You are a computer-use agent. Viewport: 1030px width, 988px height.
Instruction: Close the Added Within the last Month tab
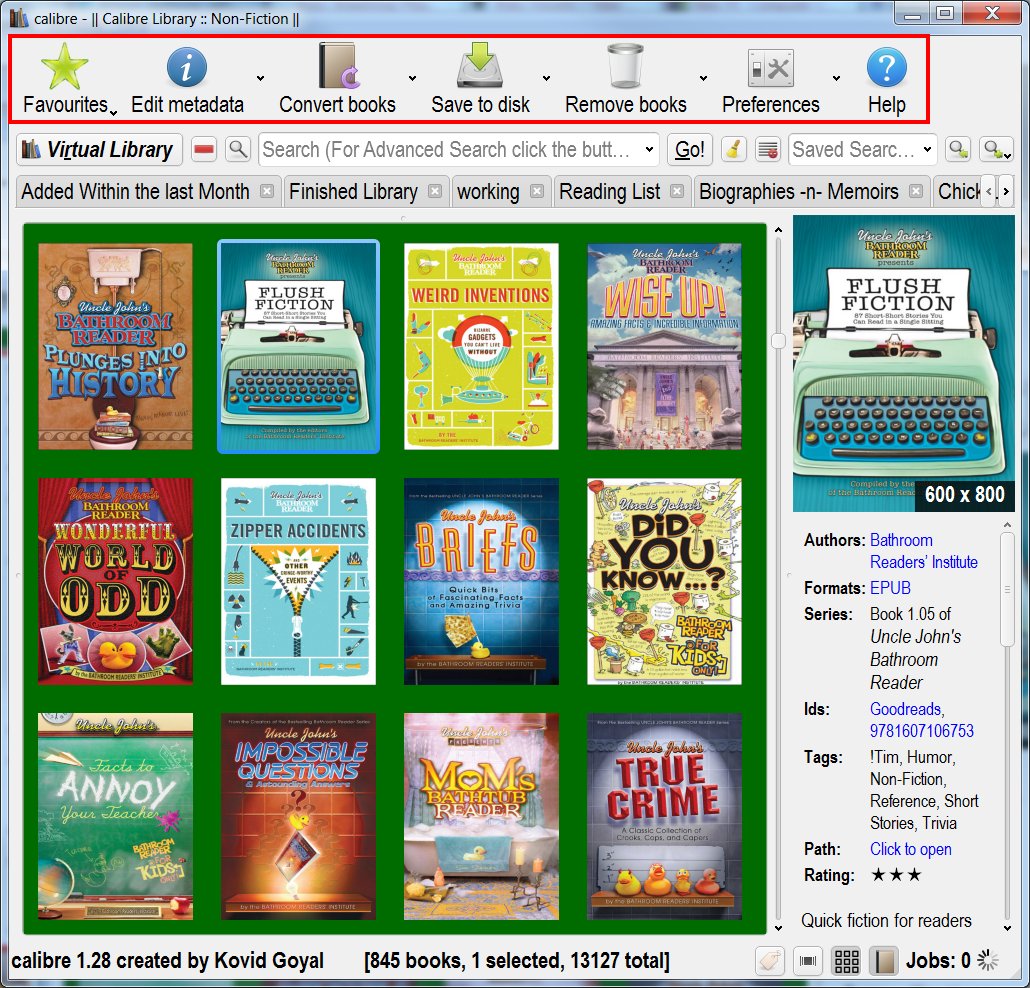tap(267, 191)
